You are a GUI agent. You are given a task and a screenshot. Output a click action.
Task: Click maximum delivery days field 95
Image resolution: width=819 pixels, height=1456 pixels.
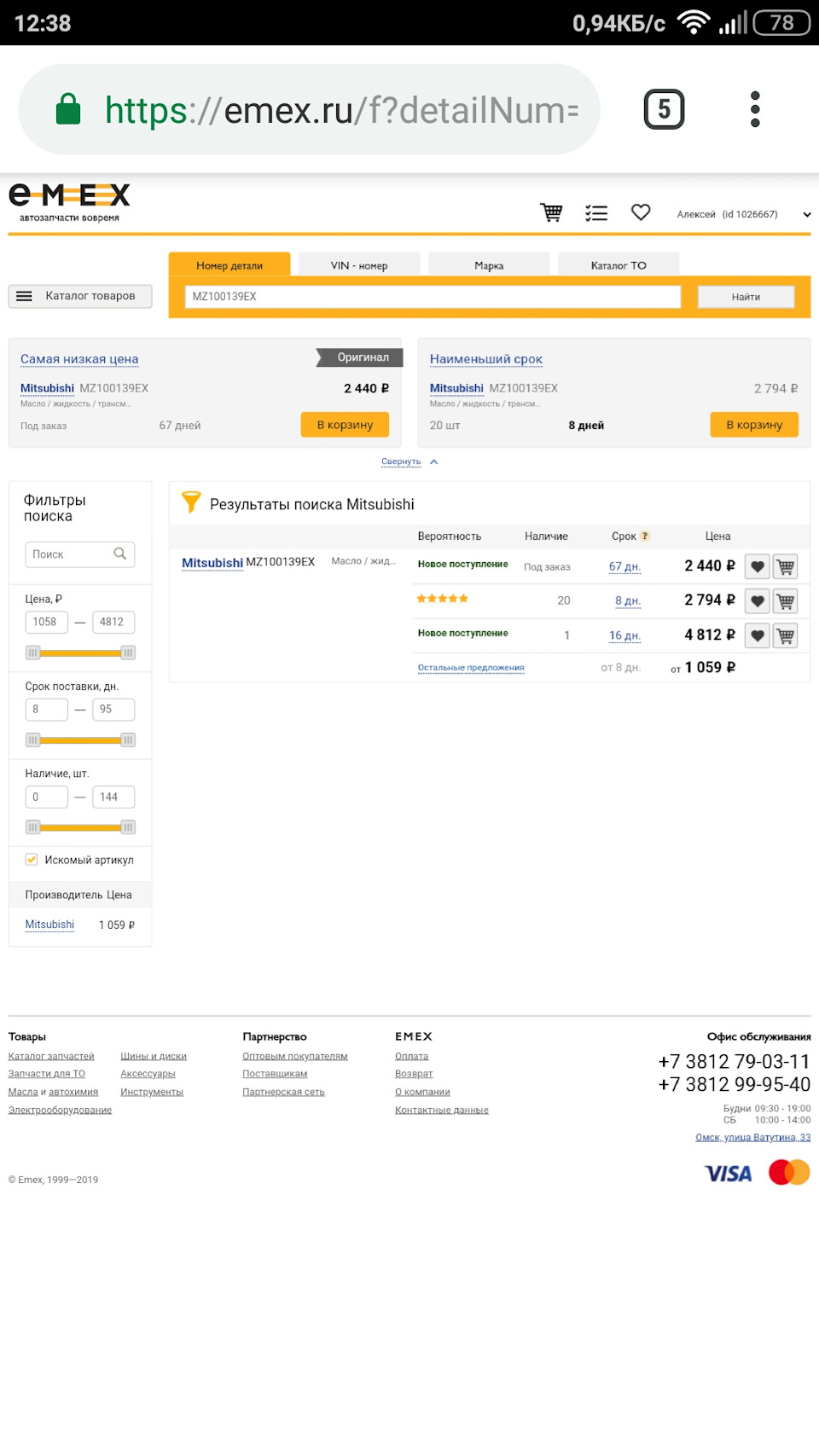pos(113,710)
